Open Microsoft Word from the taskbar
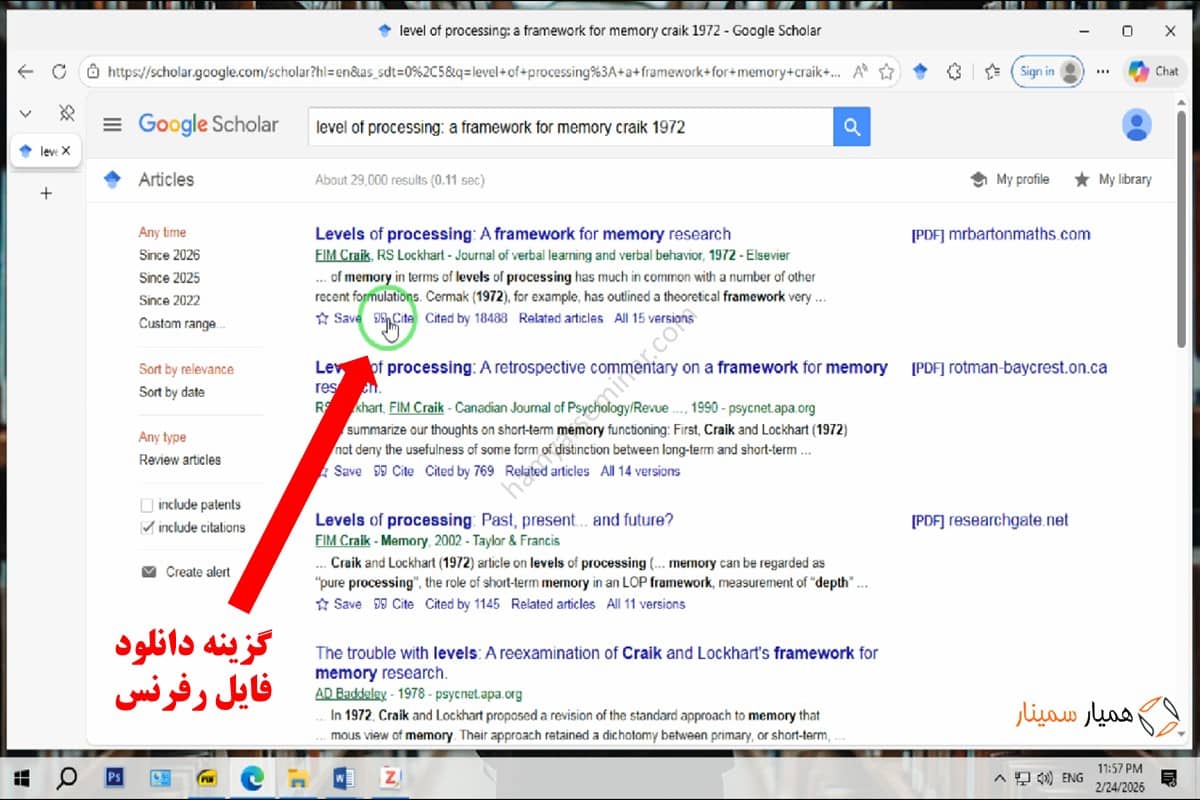This screenshot has height=800, width=1200. [x=343, y=777]
